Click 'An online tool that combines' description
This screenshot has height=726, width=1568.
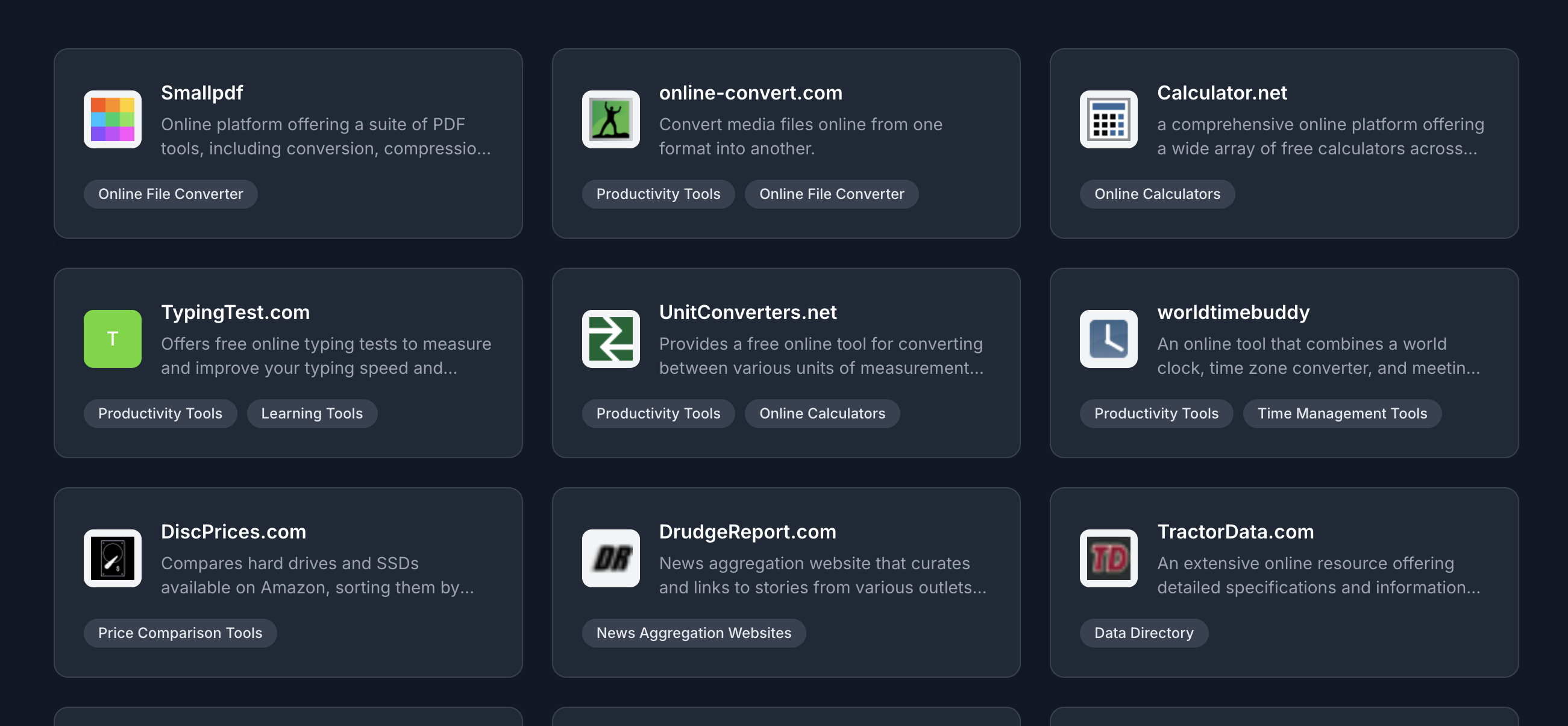(x=1319, y=356)
